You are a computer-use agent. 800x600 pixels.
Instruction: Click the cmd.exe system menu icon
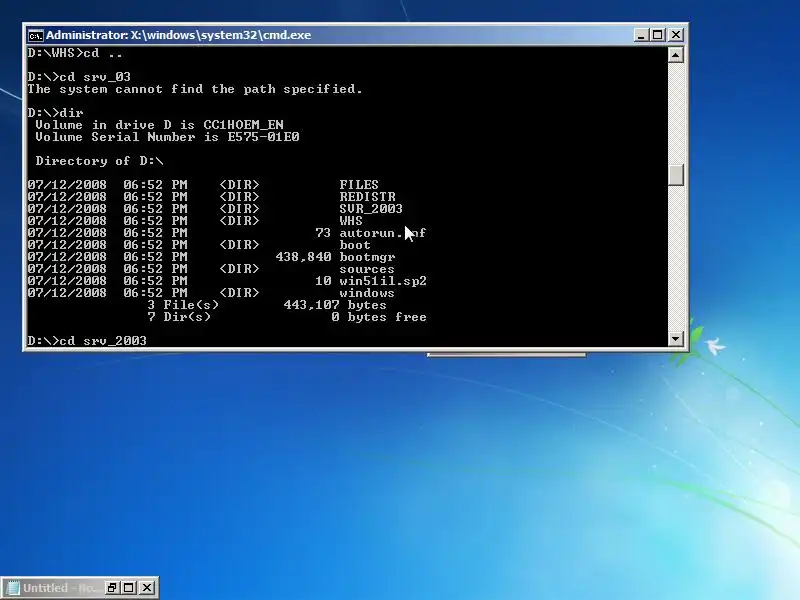click(35, 35)
